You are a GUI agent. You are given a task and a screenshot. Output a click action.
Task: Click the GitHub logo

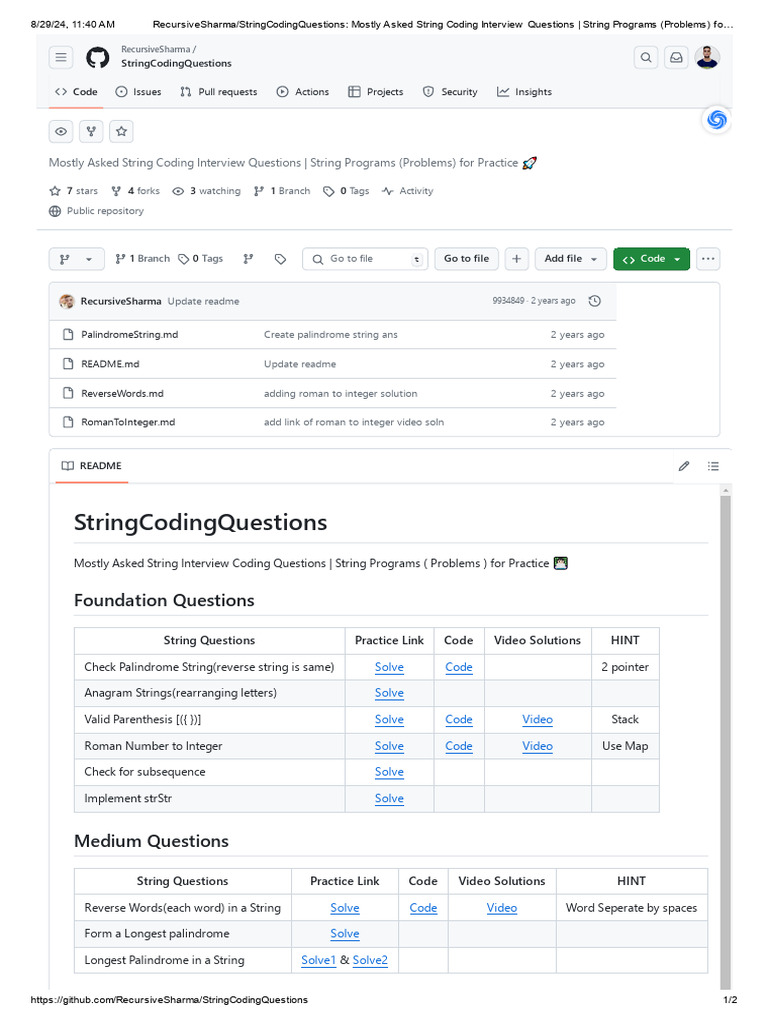[x=97, y=57]
